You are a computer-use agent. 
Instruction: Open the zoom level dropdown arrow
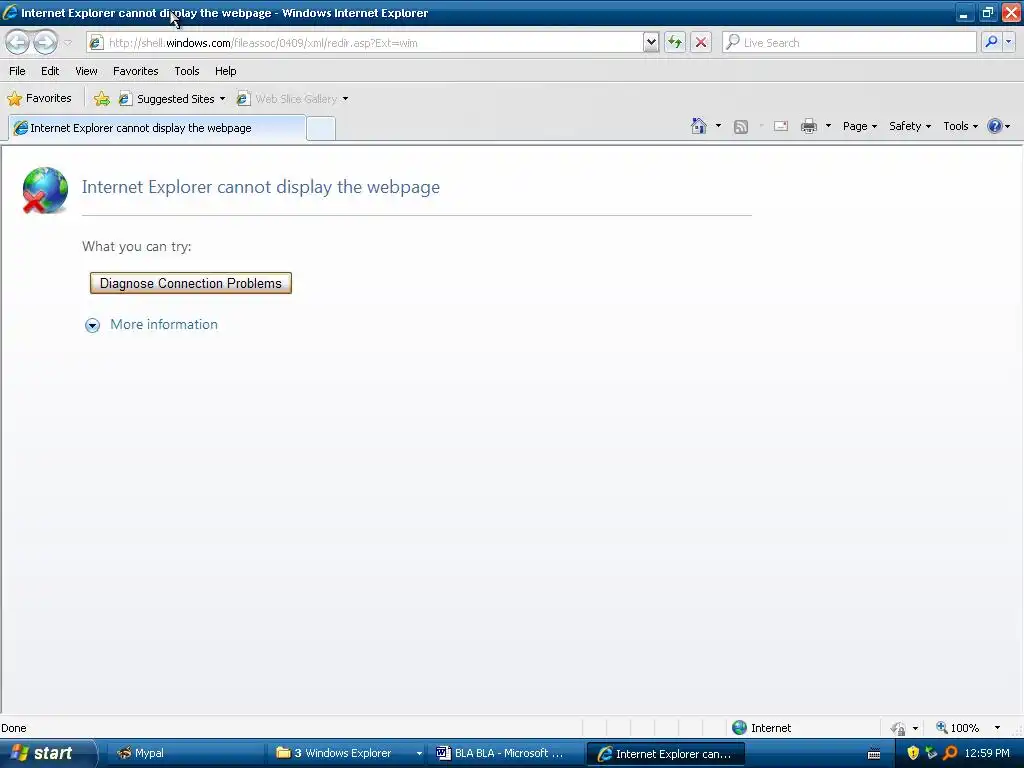[x=997, y=728]
